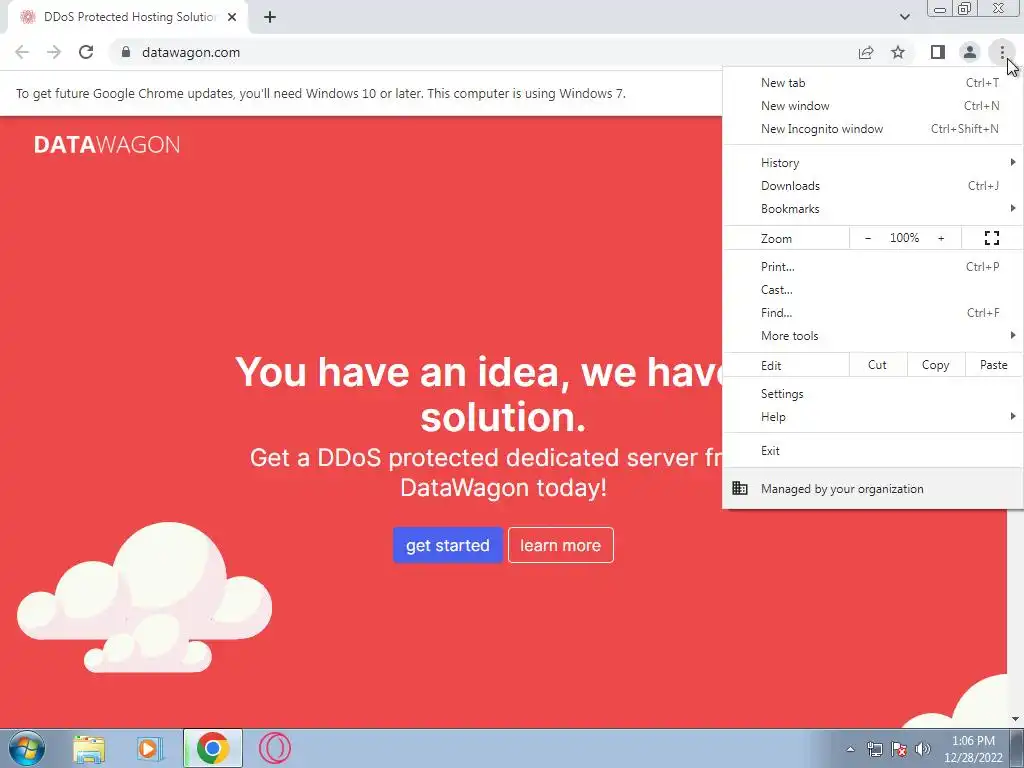Launch Windows Media Player from taskbar

150,748
